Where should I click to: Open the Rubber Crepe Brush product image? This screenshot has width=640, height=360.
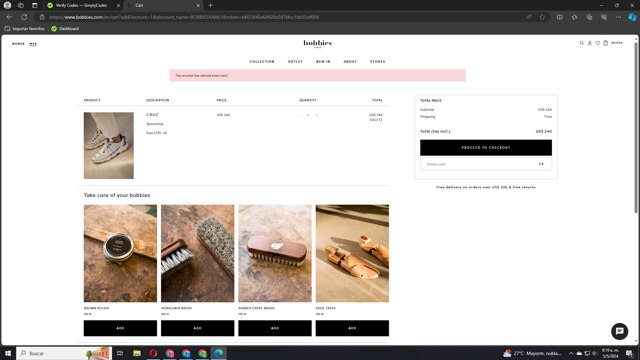pos(275,253)
